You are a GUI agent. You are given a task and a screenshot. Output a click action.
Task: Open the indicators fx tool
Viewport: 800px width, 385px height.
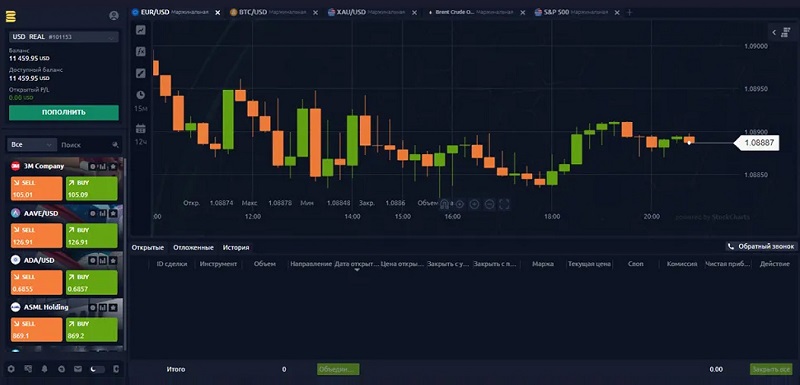click(141, 52)
